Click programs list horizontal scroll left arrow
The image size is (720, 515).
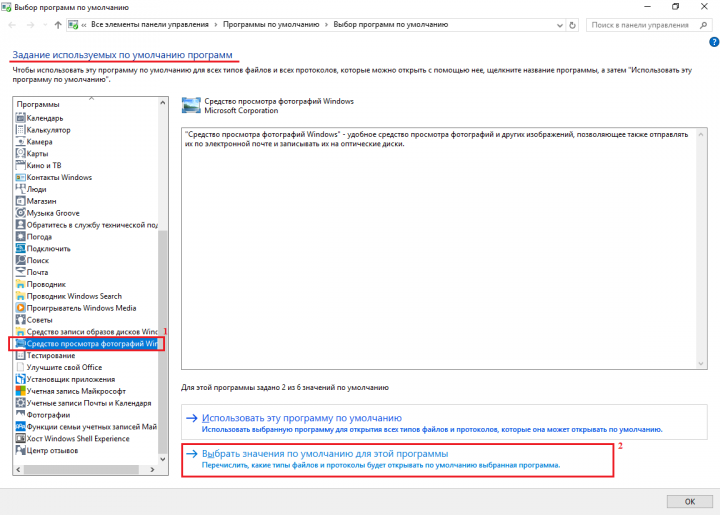(18, 470)
